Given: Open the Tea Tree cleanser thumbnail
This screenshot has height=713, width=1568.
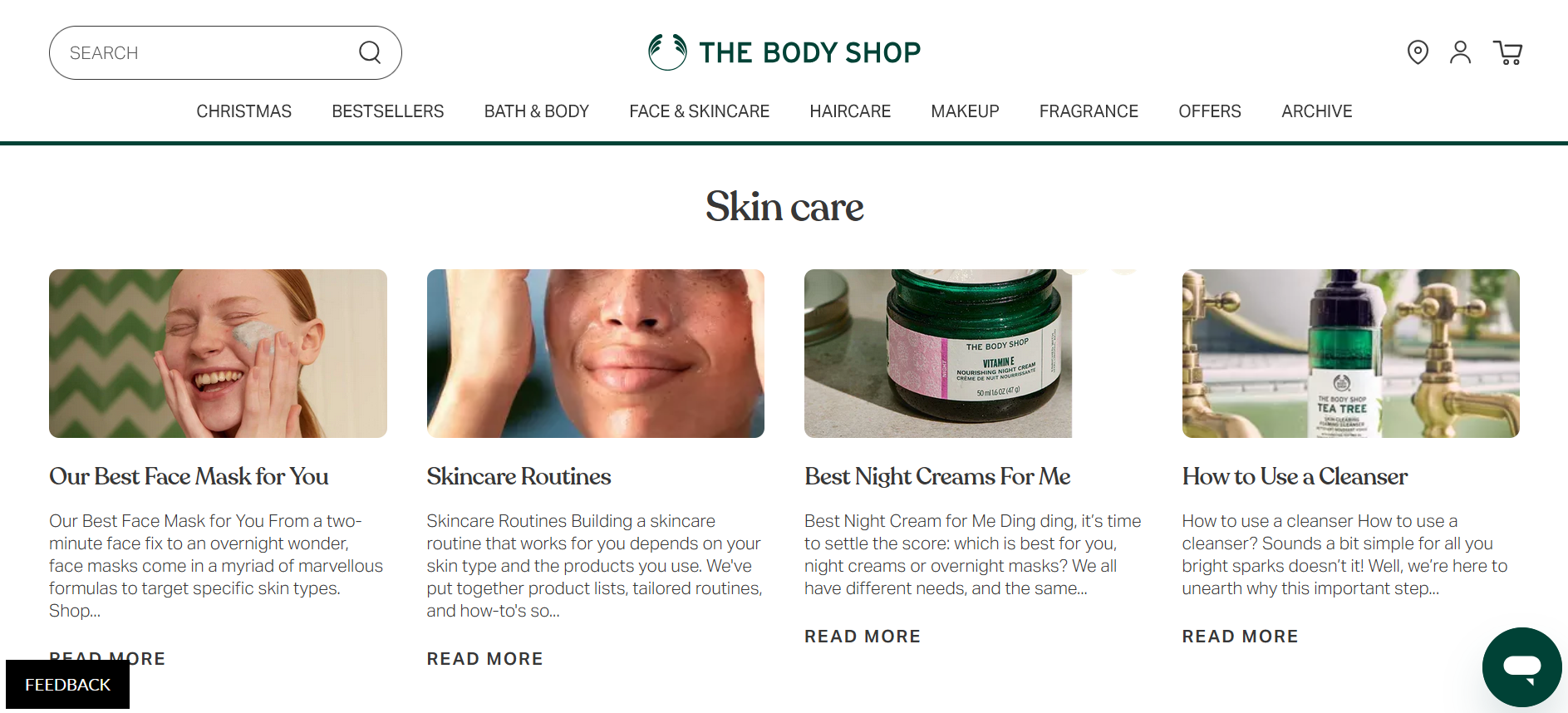Looking at the screenshot, I should [1351, 353].
